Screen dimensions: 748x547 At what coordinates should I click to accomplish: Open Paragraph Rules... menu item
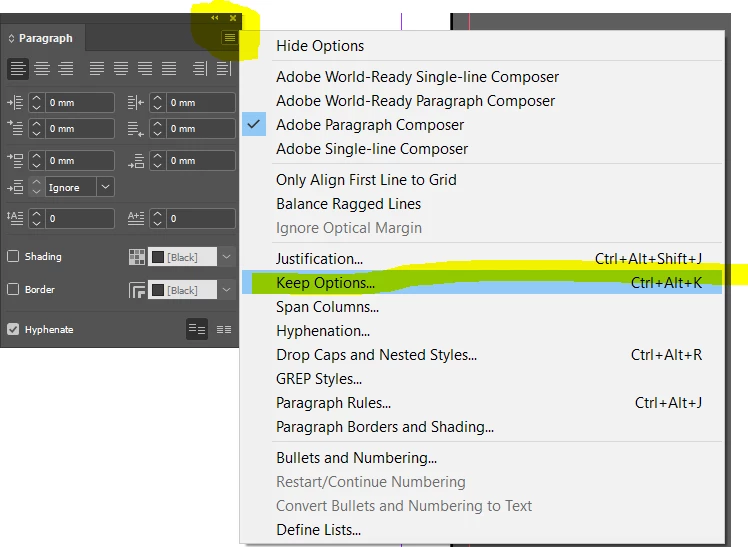[482, 403]
